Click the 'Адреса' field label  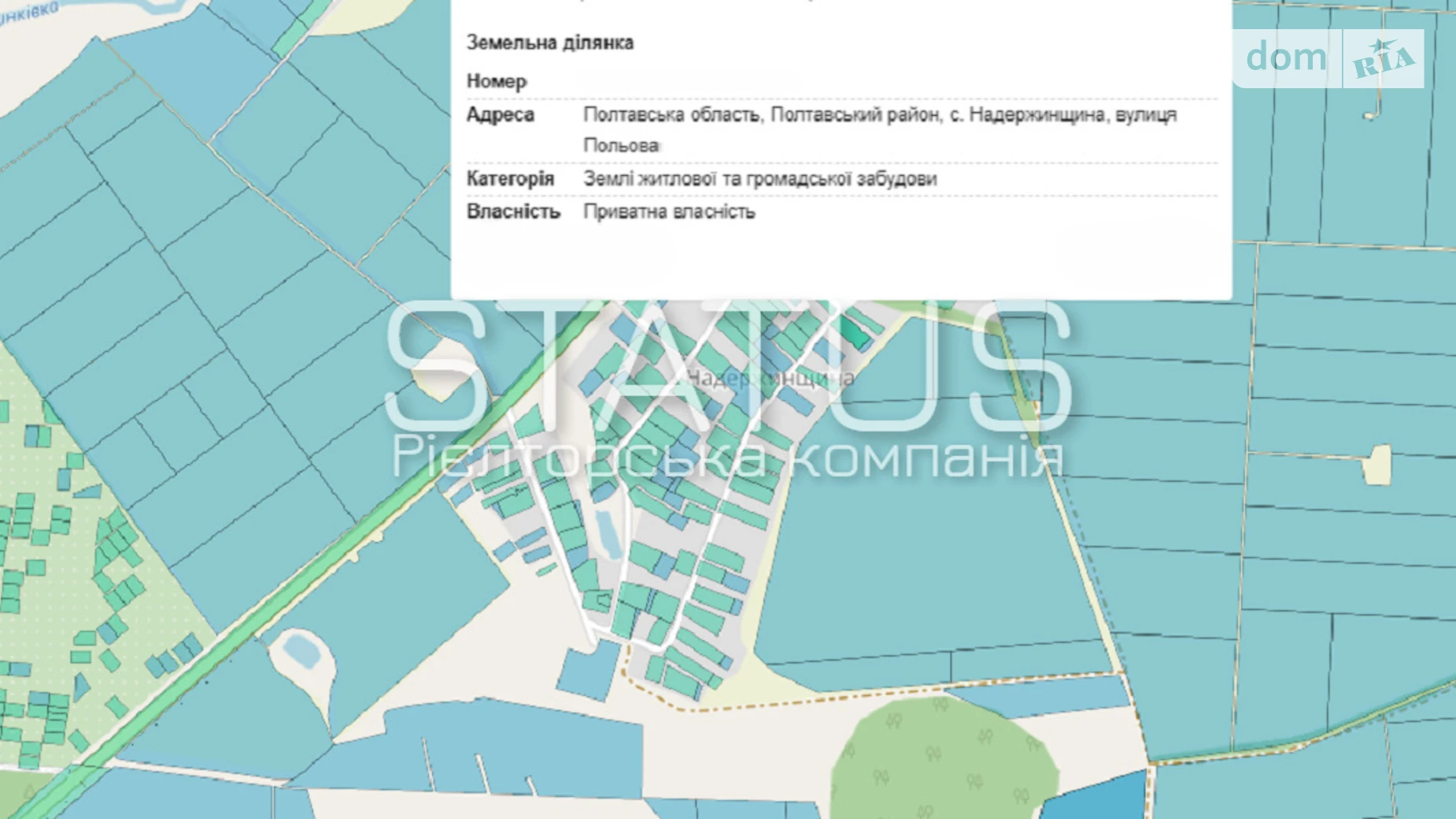pyautogui.click(x=501, y=115)
